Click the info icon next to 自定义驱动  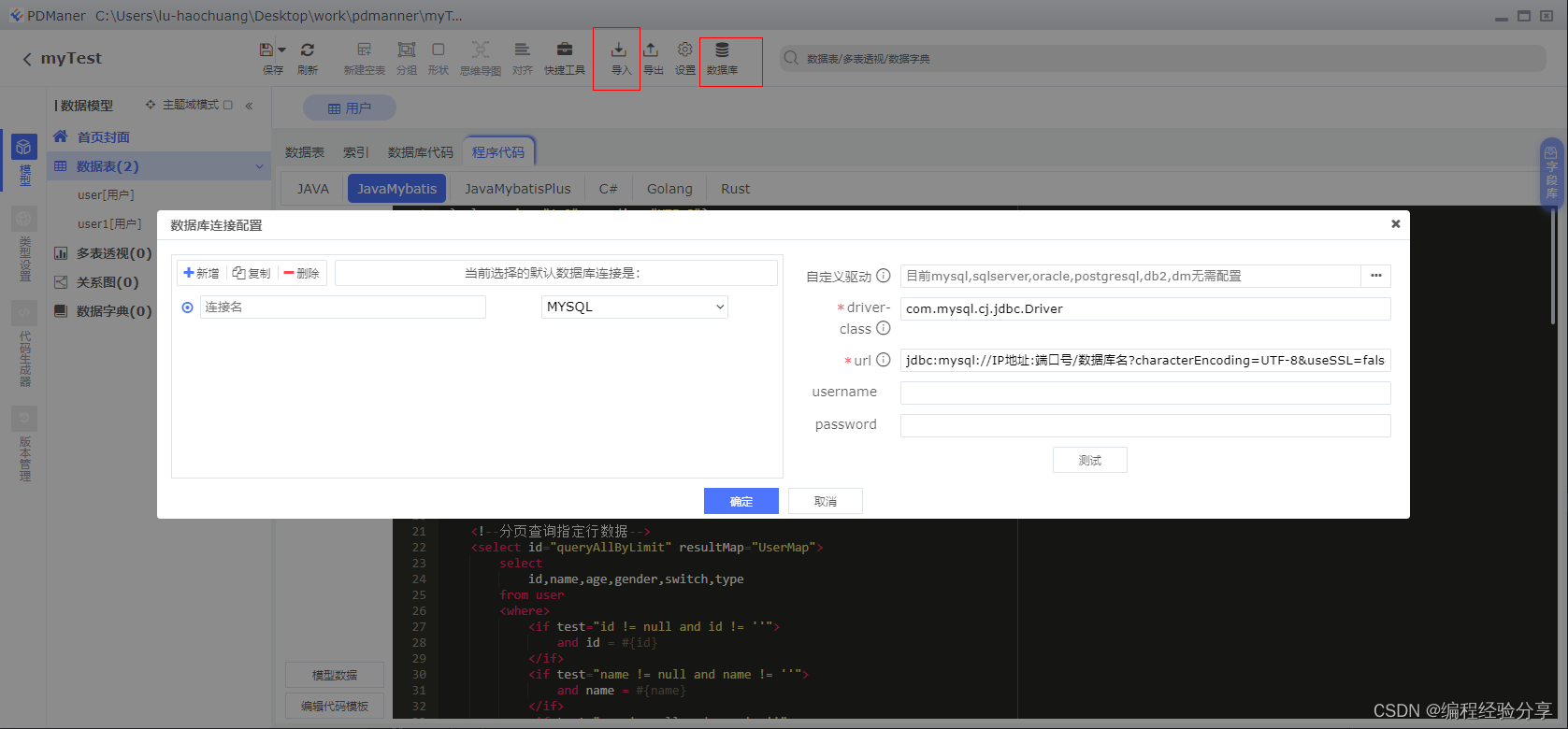pyautogui.click(x=884, y=276)
